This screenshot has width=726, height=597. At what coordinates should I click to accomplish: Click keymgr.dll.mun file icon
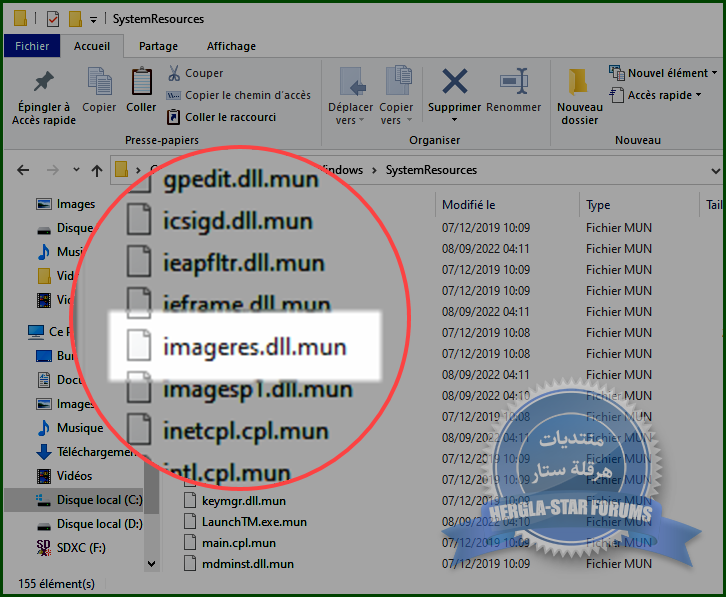[x=190, y=501]
